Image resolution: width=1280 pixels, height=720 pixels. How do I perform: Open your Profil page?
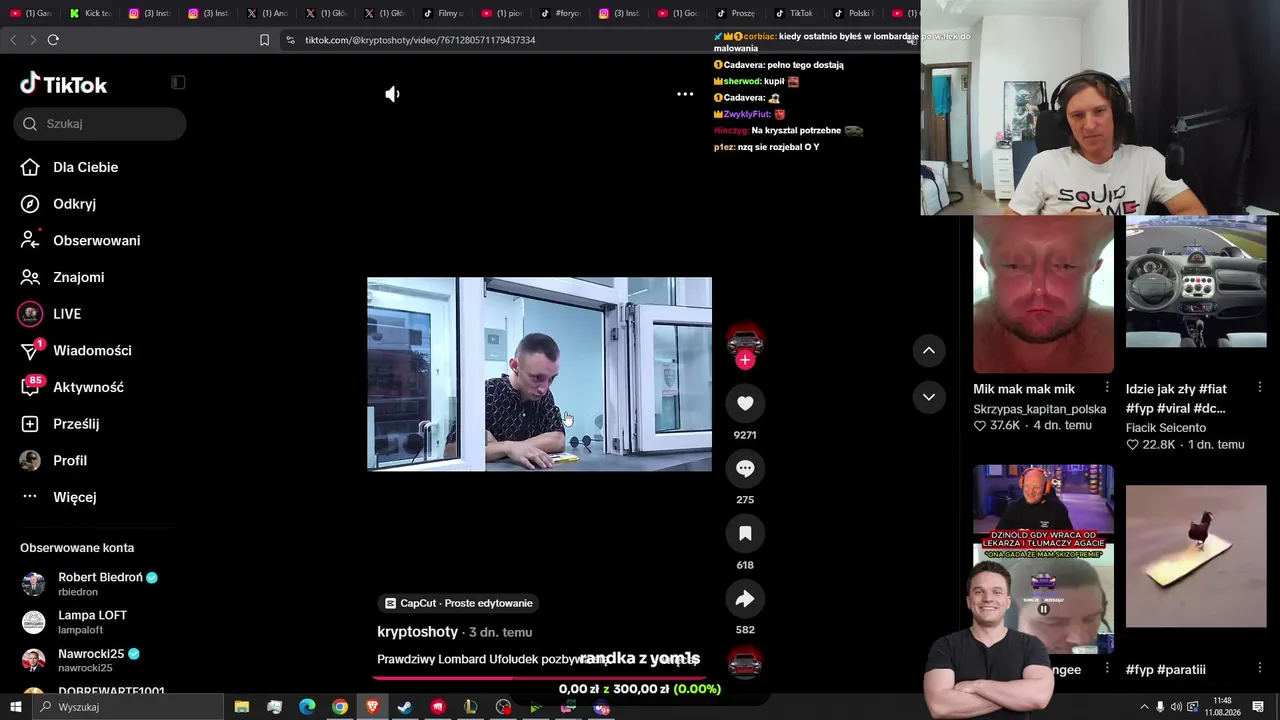pyautogui.click(x=55, y=461)
